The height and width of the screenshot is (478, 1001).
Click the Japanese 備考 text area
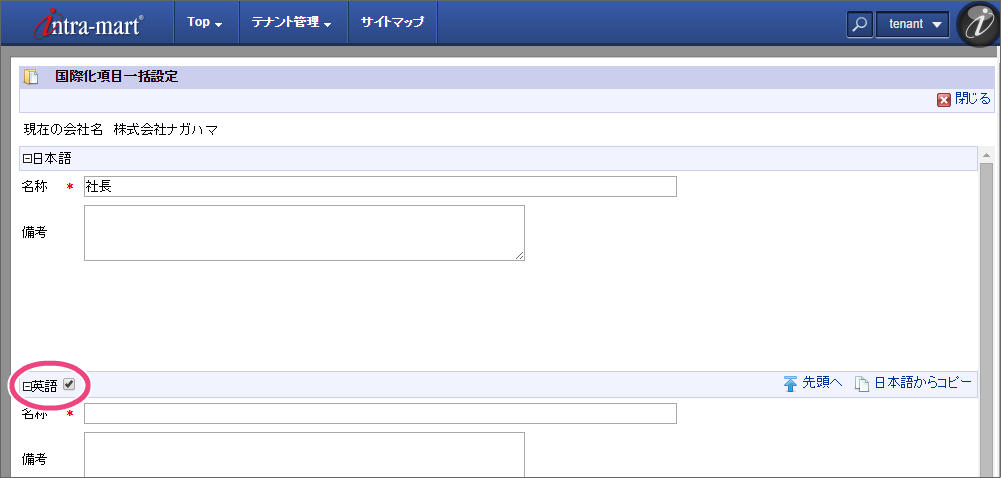click(304, 233)
